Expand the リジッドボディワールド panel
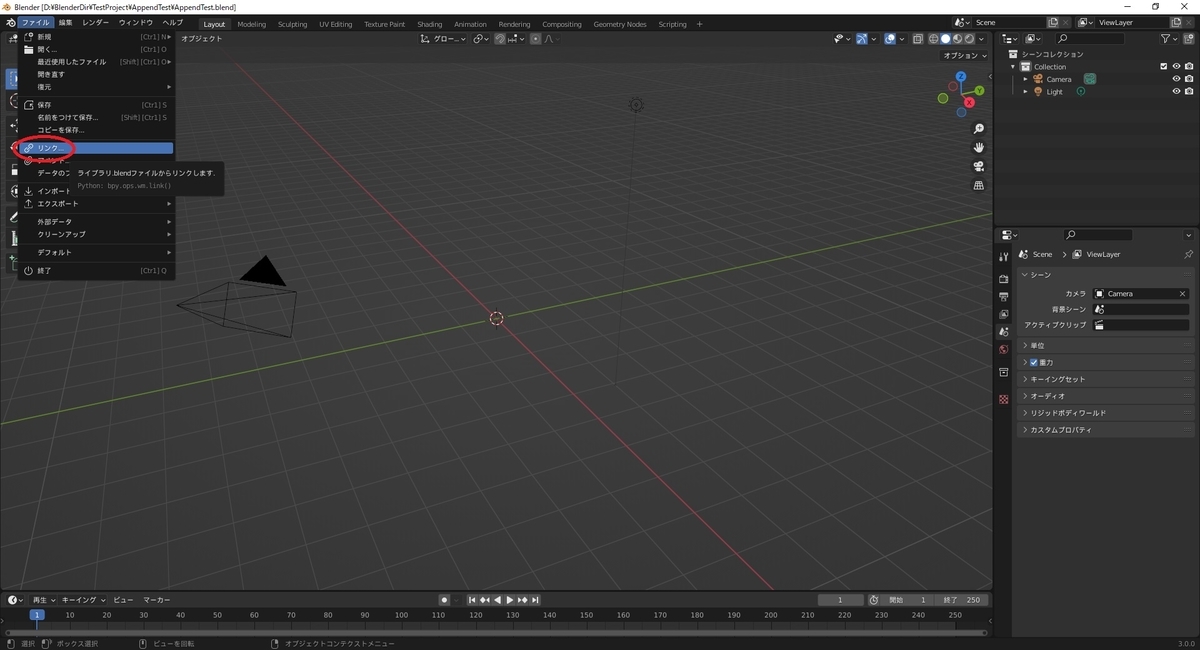Screen dimensions: 1200x650 (x=1106, y=413)
